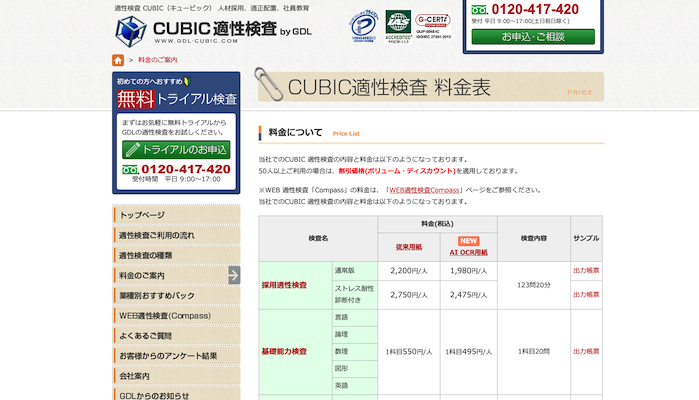Image resolution: width=699 pixels, height=400 pixels.
Task: Click the 1,980円/人 price cell
Action: click(469, 271)
